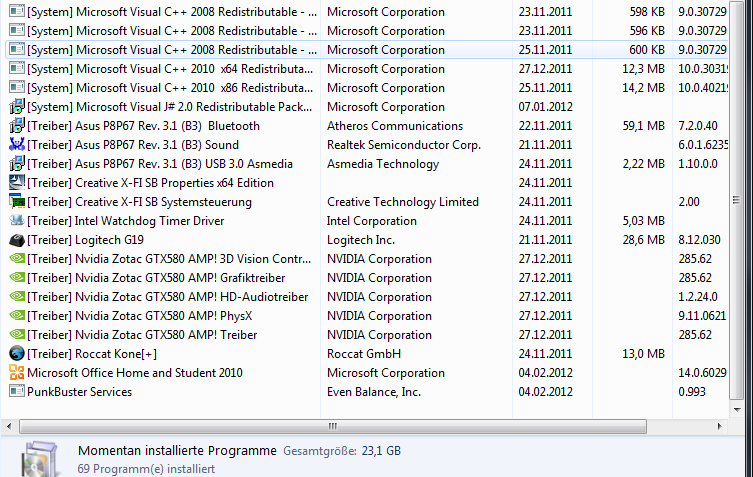Click 'Gesamtgröße: 23,1 GB' in details pane
The image size is (753, 477).
click(342, 451)
